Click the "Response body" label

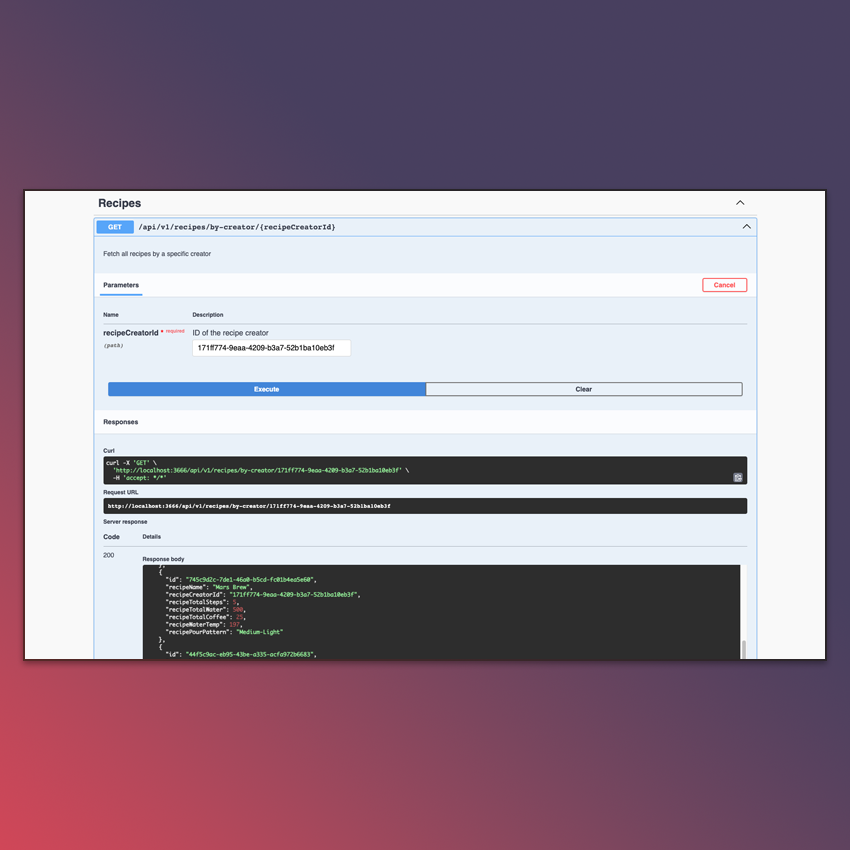pyautogui.click(x=163, y=559)
